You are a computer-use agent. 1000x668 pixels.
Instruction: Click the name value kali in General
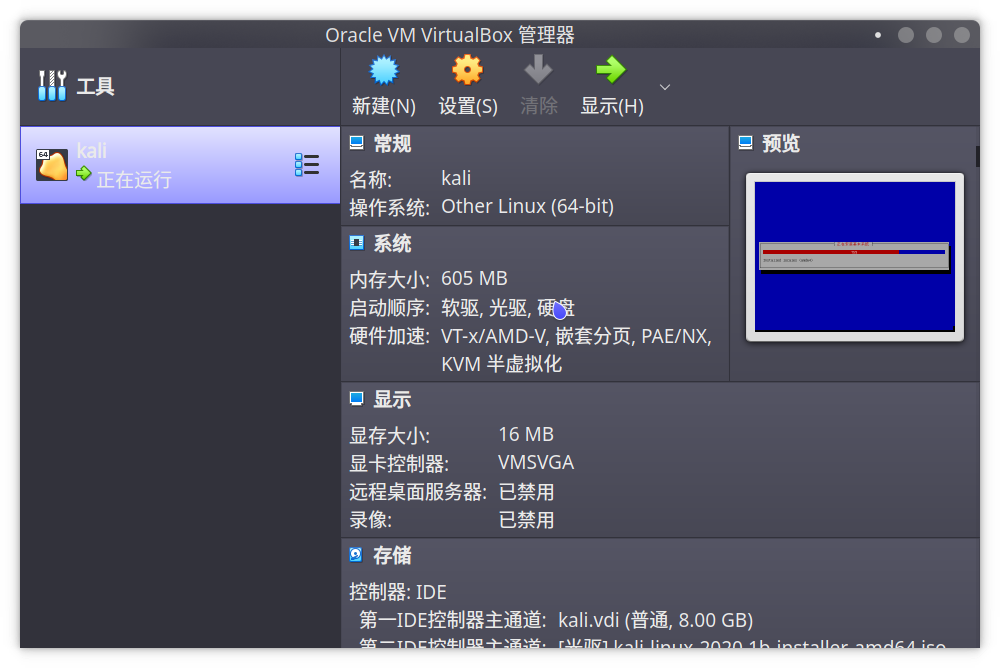(x=456, y=178)
